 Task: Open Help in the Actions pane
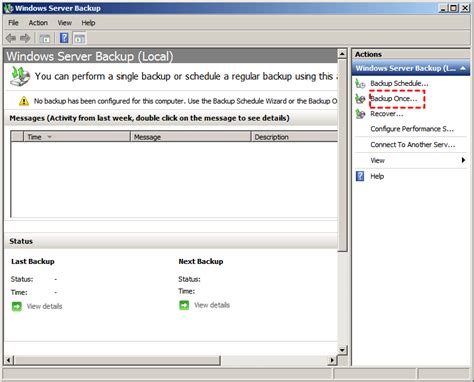[x=377, y=176]
